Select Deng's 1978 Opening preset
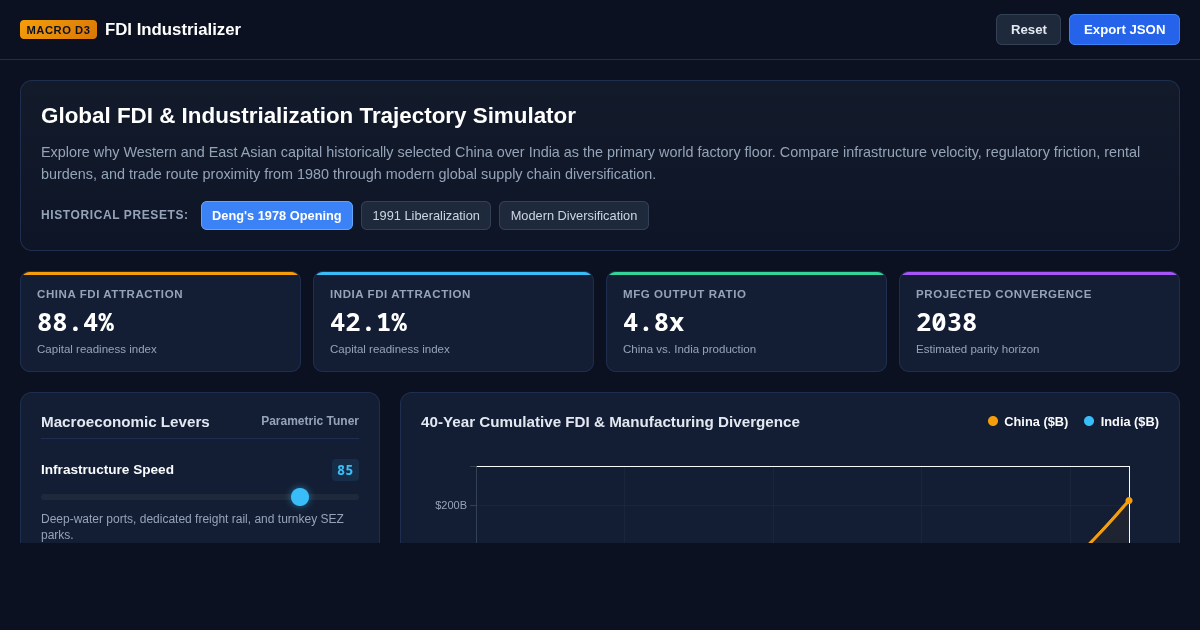Viewport: 1200px width, 630px height. click(x=277, y=216)
